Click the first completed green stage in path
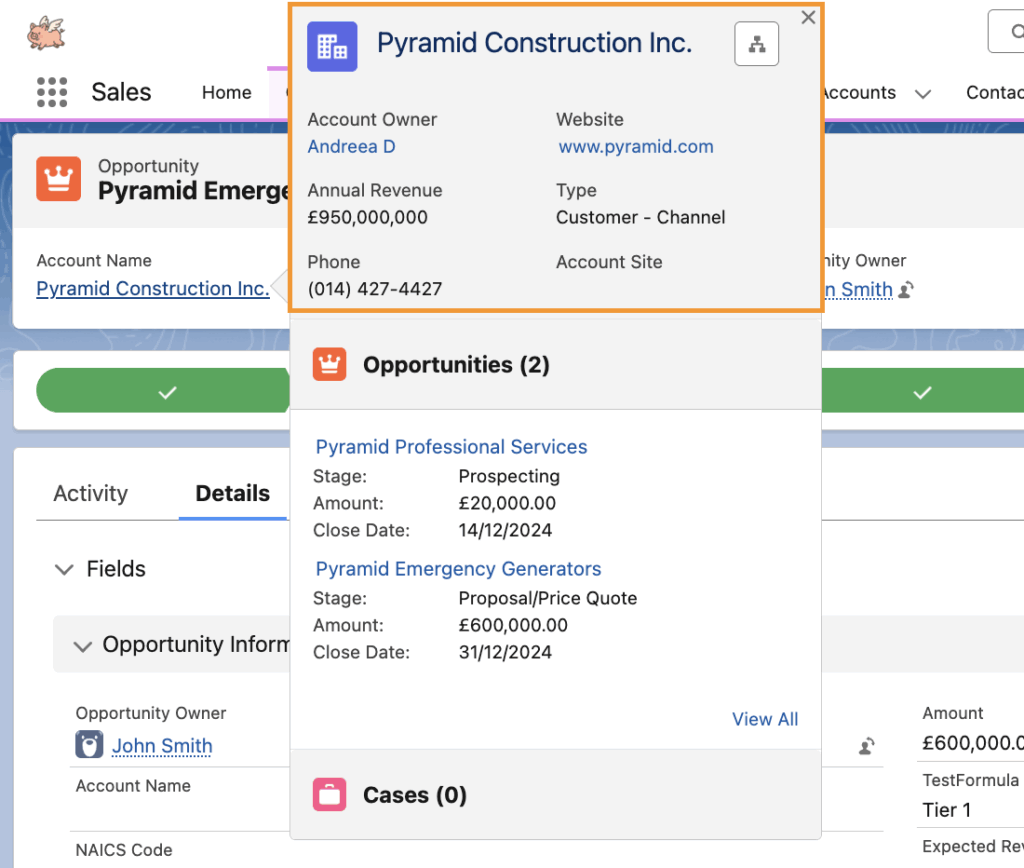Screen dimensions: 1024x868 pos(166,392)
